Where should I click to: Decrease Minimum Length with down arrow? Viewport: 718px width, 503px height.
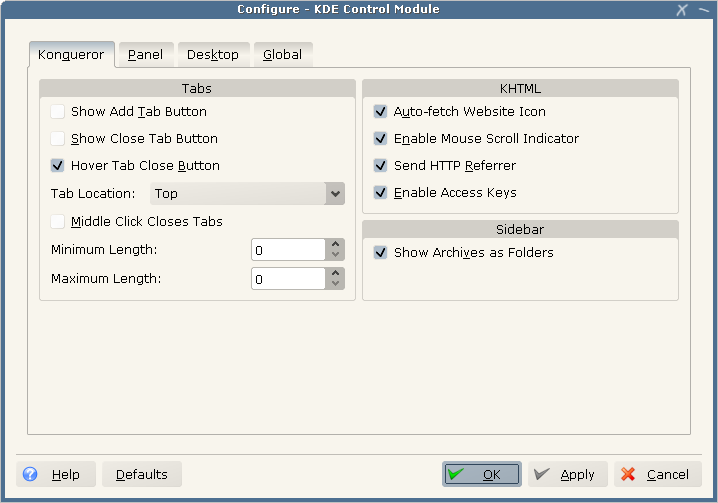point(335,255)
